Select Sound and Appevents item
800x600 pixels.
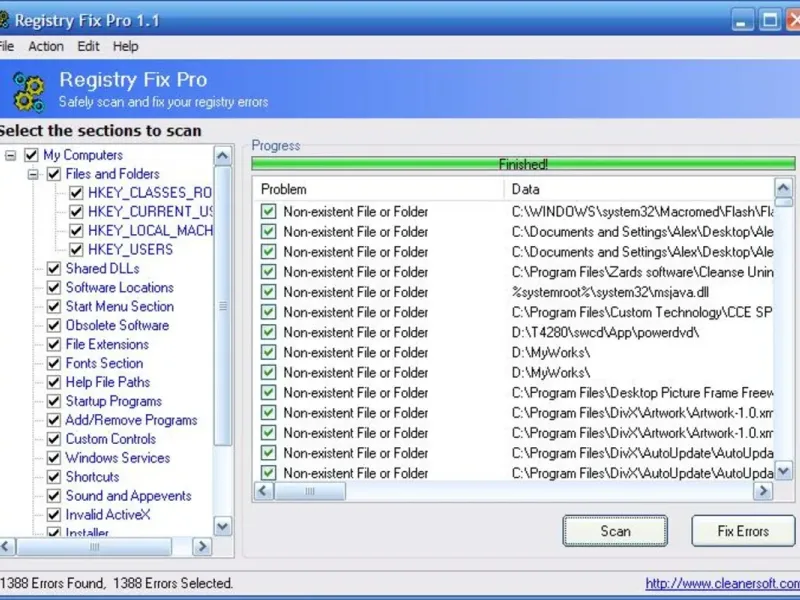[129, 495]
